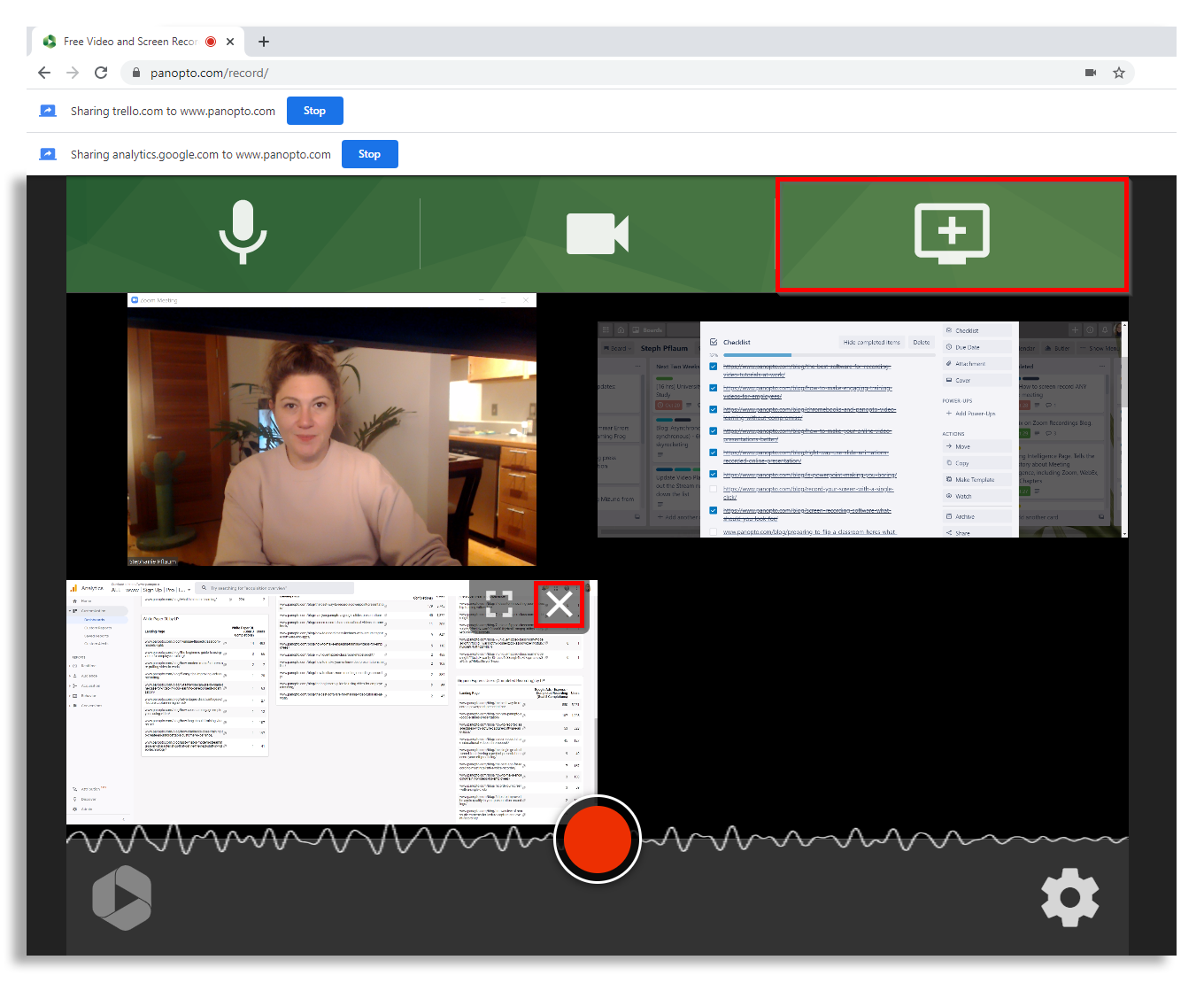Open the recorder settings gear
The height and width of the screenshot is (983, 1204).
tap(1070, 898)
